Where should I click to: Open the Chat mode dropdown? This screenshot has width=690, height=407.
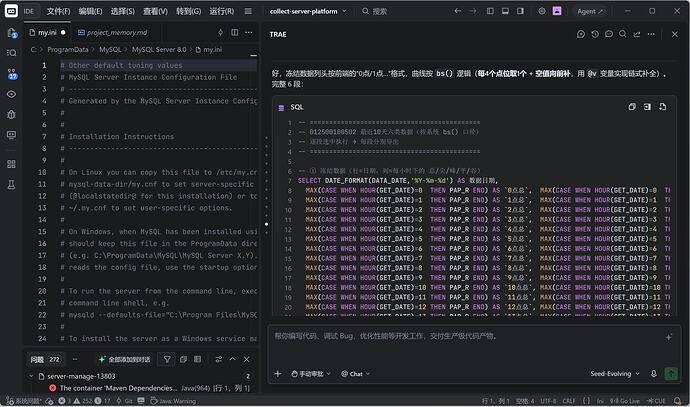356,374
